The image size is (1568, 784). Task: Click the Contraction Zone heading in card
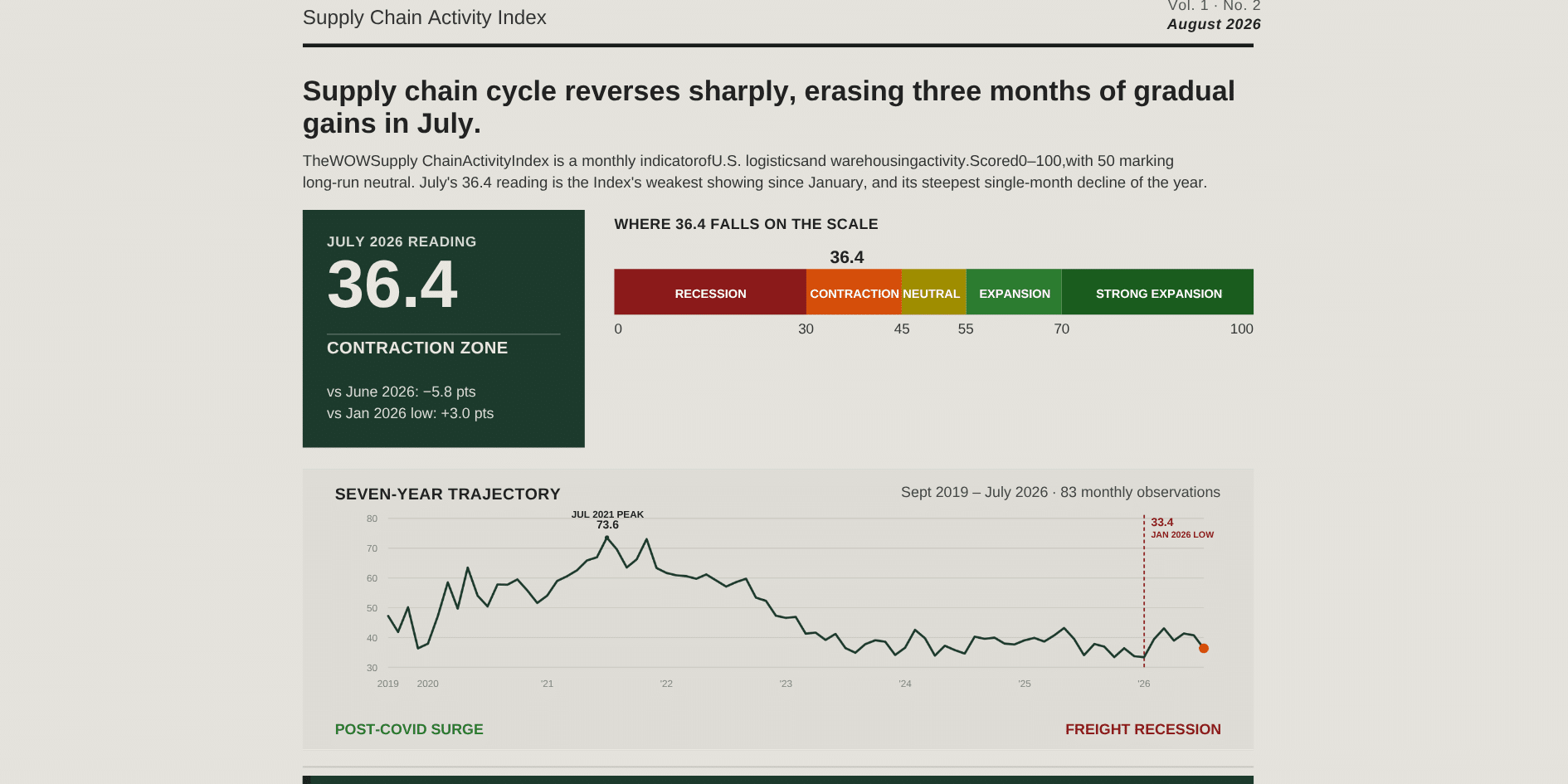pyautogui.click(x=417, y=348)
